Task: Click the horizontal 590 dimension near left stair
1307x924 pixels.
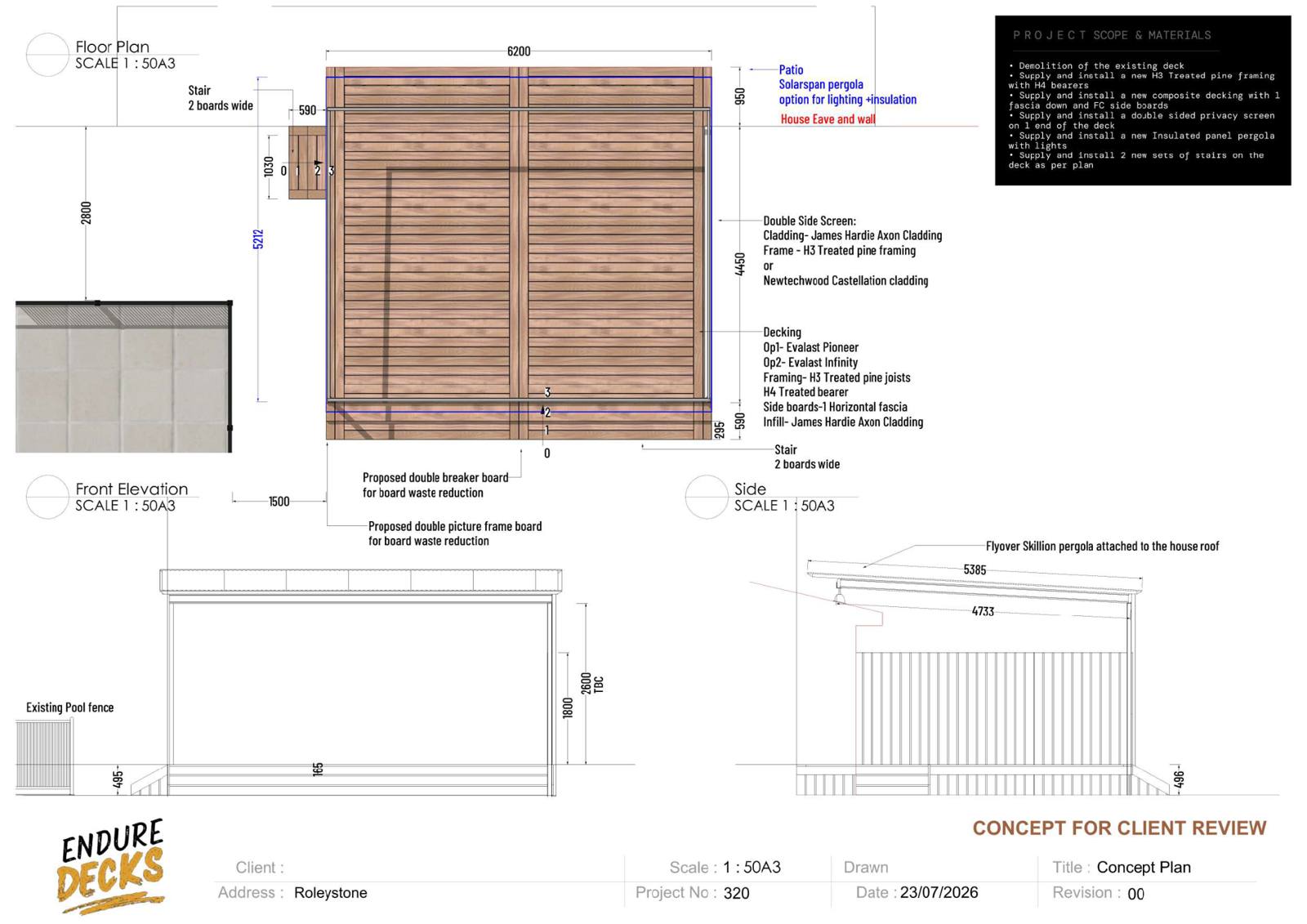Action: click(307, 110)
